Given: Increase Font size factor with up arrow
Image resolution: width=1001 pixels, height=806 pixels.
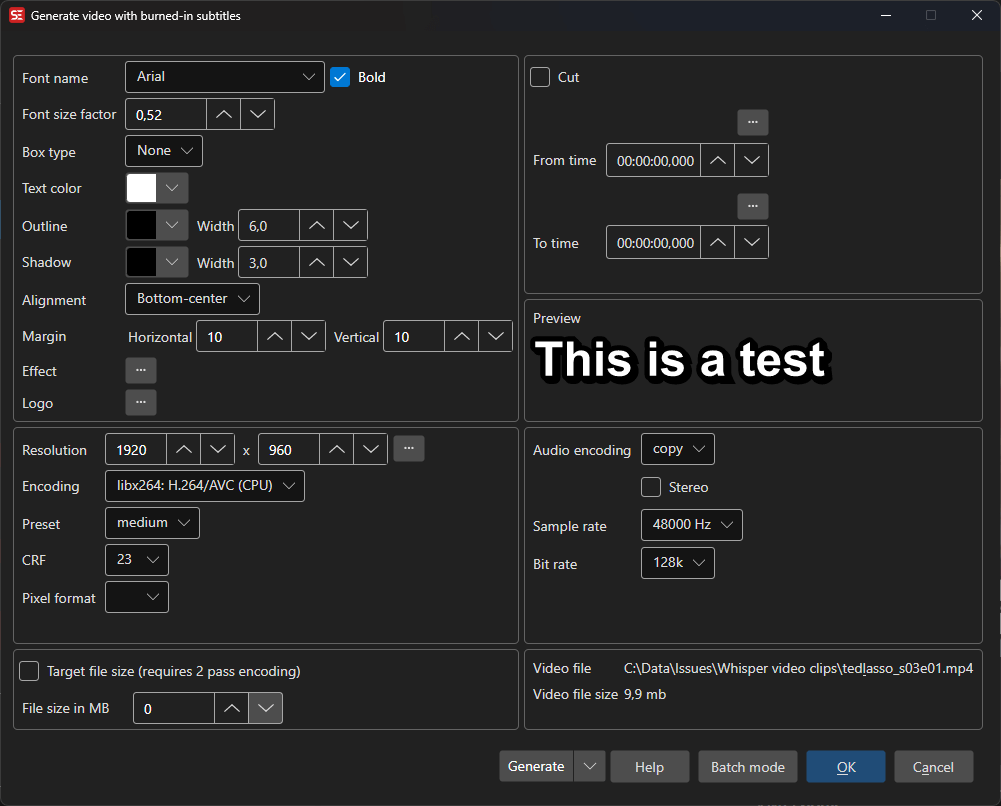Looking at the screenshot, I should [224, 114].
